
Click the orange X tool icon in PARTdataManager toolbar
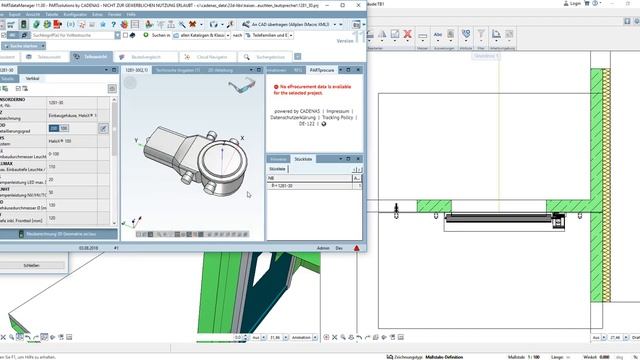(192, 24)
